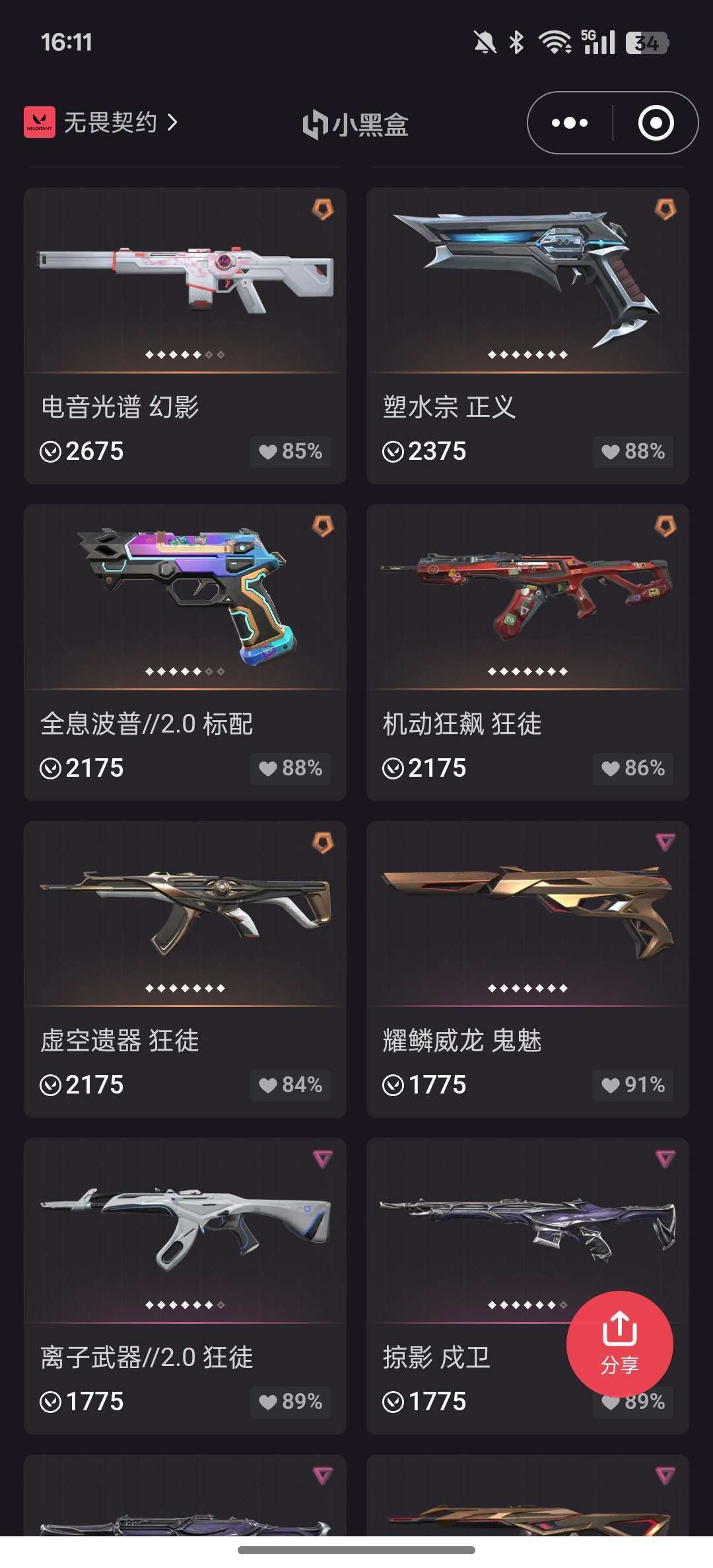Tap the pink tier badge on 离子武器//2.0 card
Viewport: 713px width, 1568px height.
click(x=323, y=1159)
